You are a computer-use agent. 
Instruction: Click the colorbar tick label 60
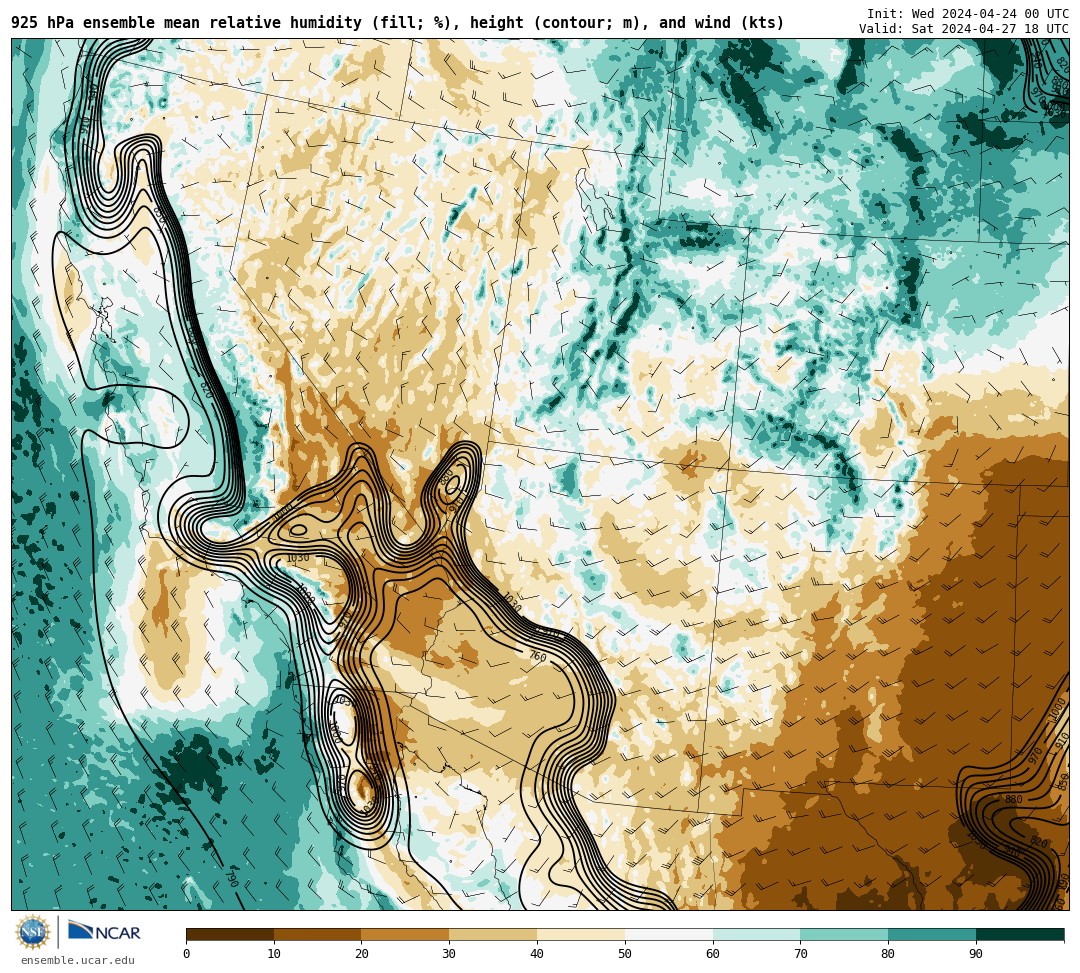click(x=713, y=954)
